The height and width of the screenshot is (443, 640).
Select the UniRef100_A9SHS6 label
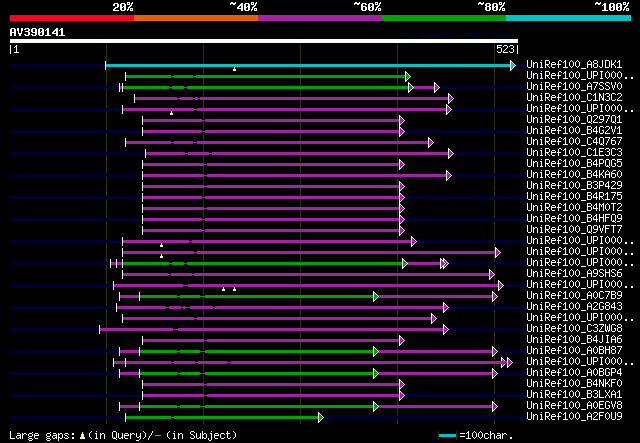click(574, 274)
